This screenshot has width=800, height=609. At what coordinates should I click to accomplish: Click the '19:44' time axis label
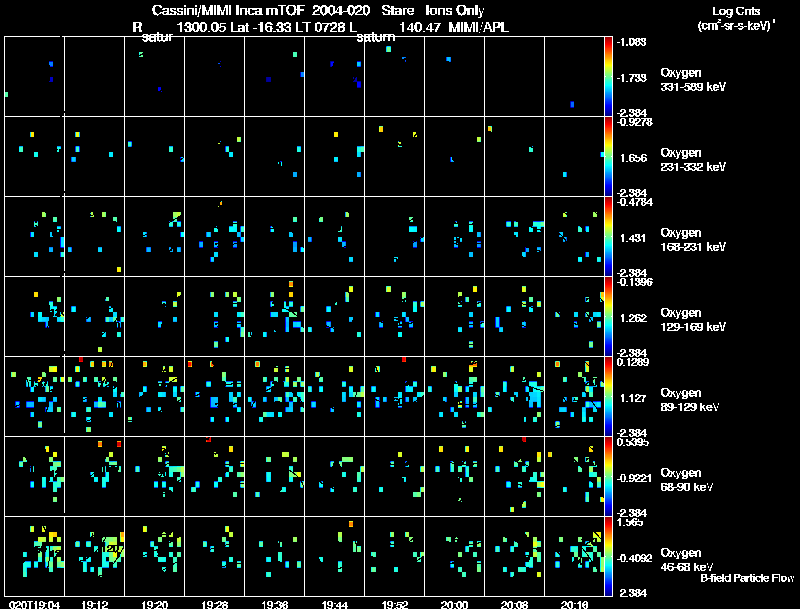click(x=335, y=605)
